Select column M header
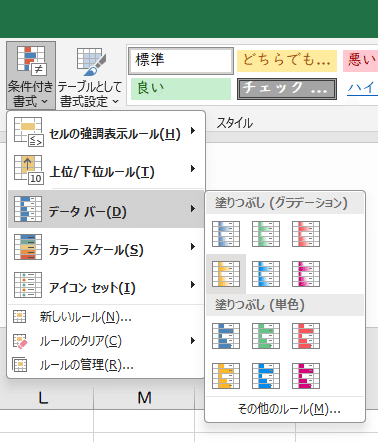 pos(144,398)
